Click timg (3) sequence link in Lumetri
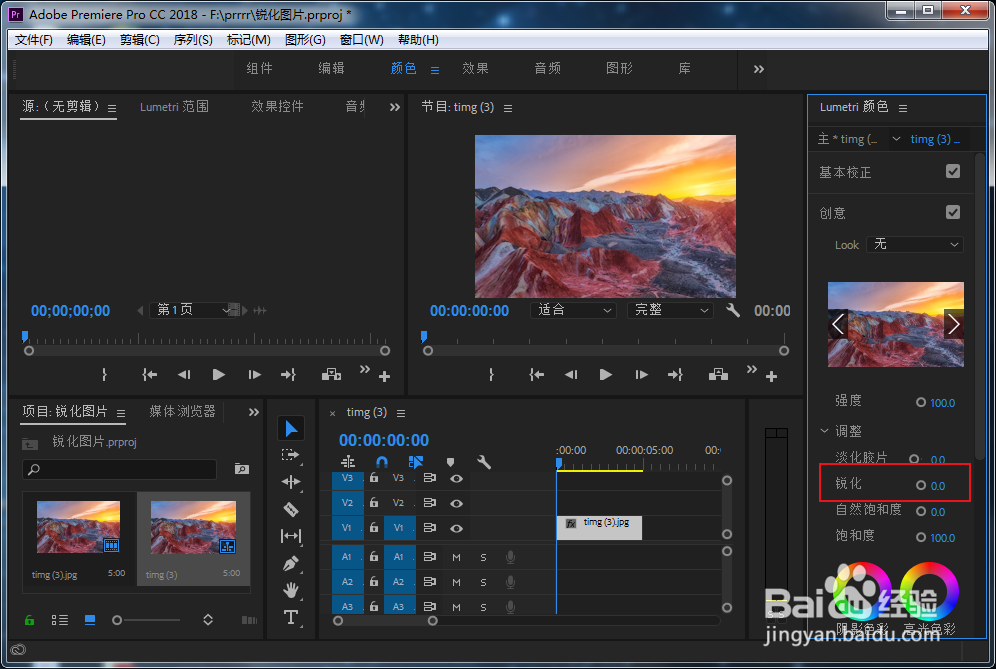This screenshot has height=669, width=996. coord(935,139)
